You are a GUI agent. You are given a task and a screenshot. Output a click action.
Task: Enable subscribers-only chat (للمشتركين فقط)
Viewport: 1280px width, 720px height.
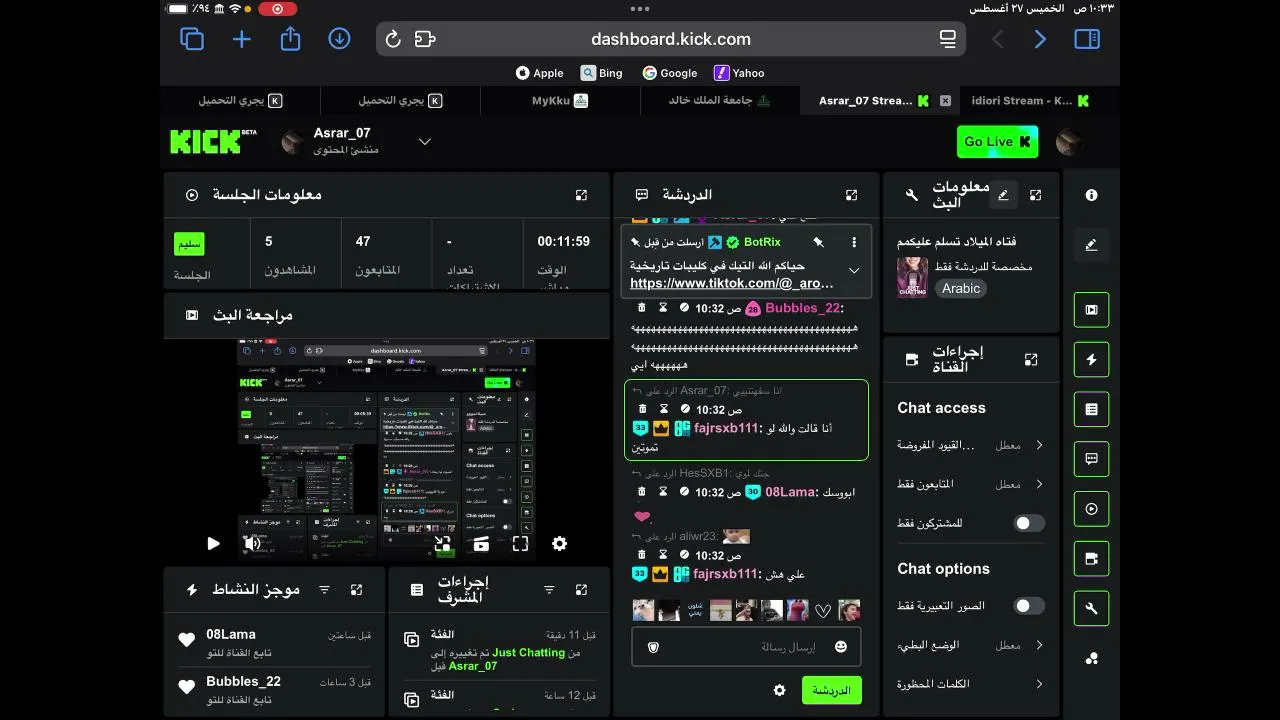(1029, 523)
